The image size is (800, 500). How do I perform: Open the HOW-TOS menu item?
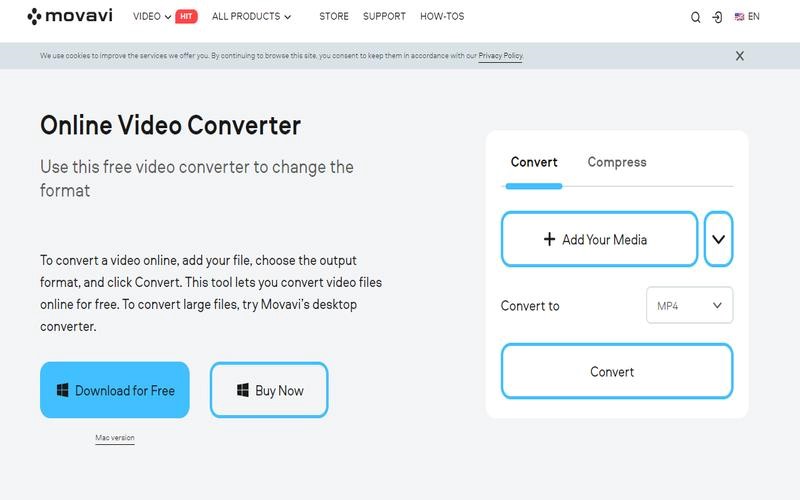[442, 16]
